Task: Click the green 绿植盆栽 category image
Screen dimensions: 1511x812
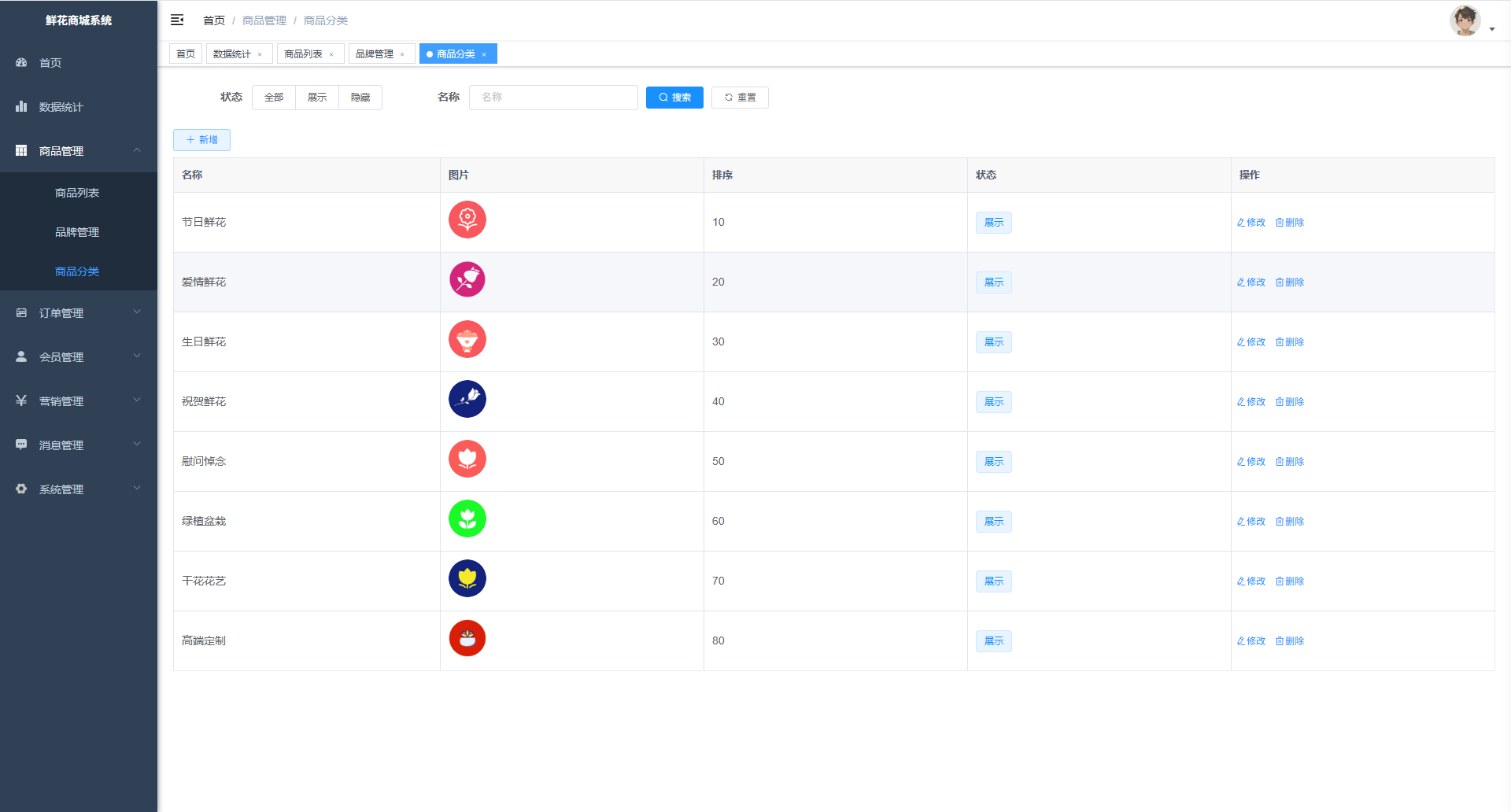Action: click(x=467, y=519)
